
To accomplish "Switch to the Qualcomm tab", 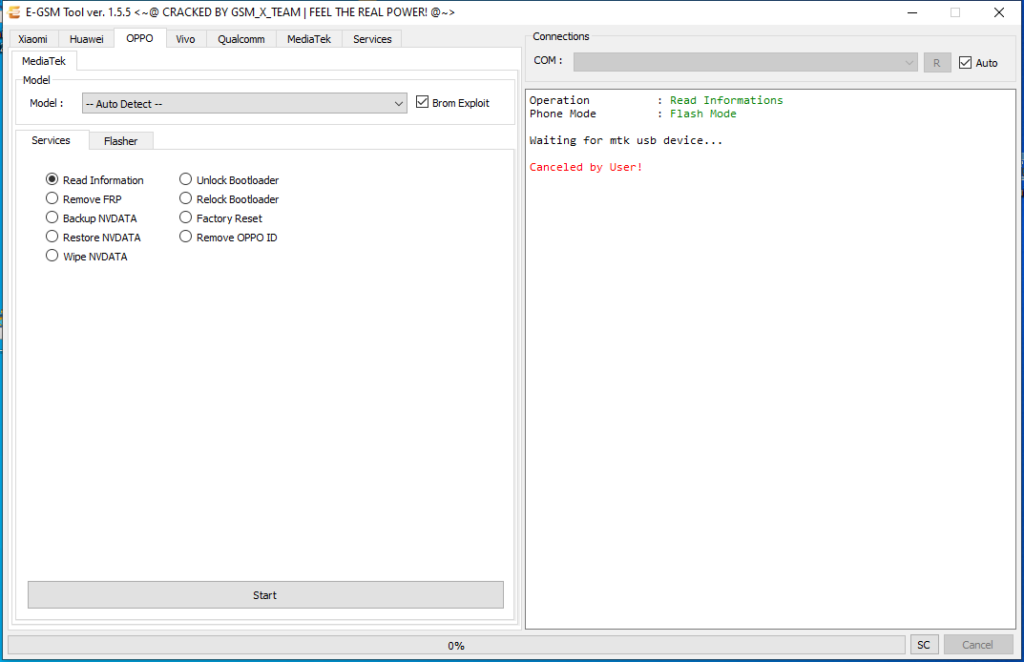I will pos(240,38).
